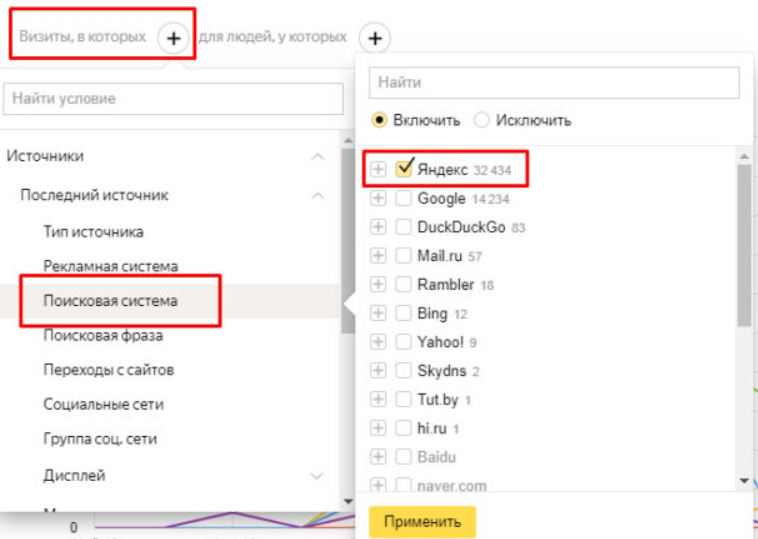
Task: Expand the Rambler plus icon
Action: point(379,285)
